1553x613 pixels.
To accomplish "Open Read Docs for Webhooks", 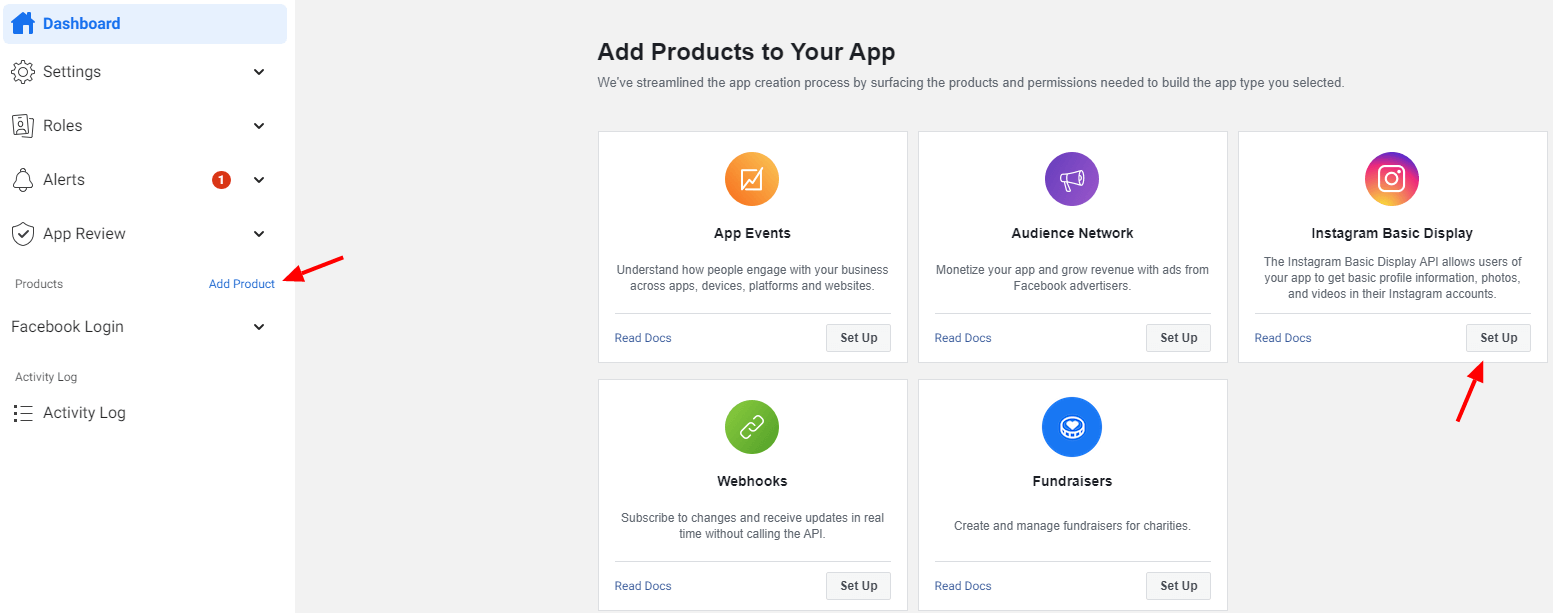I will [x=643, y=586].
